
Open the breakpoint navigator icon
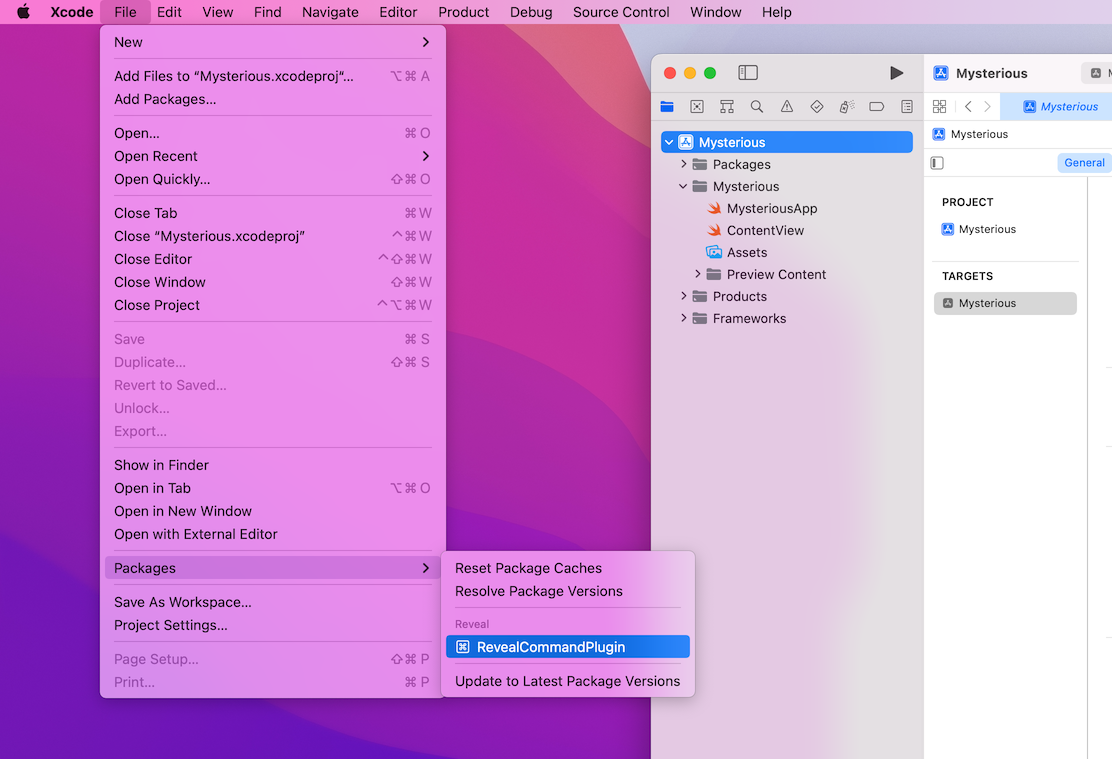[876, 106]
